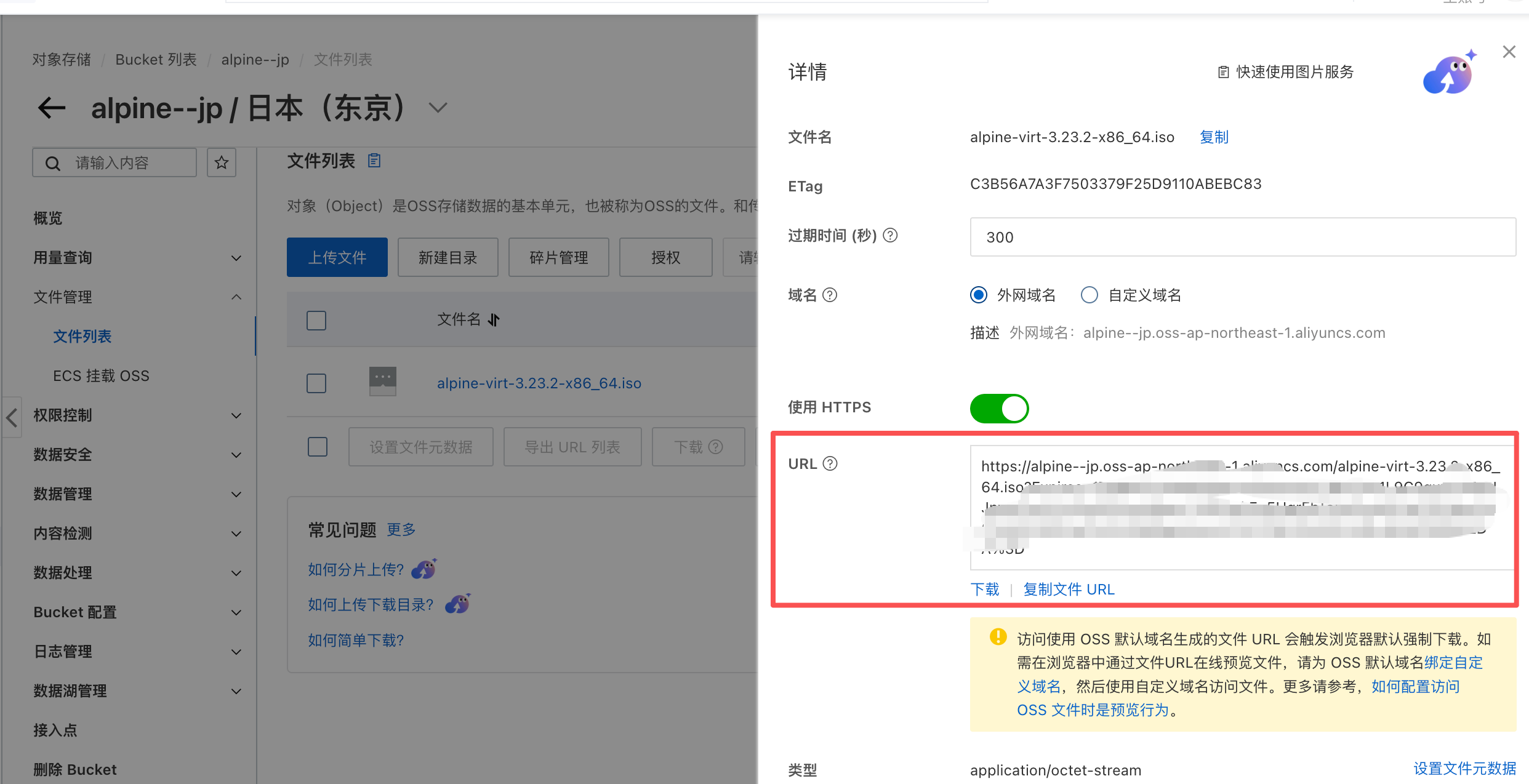The image size is (1529, 784).
Task: Click the 过期时间 input field showing 300
Action: click(1243, 237)
